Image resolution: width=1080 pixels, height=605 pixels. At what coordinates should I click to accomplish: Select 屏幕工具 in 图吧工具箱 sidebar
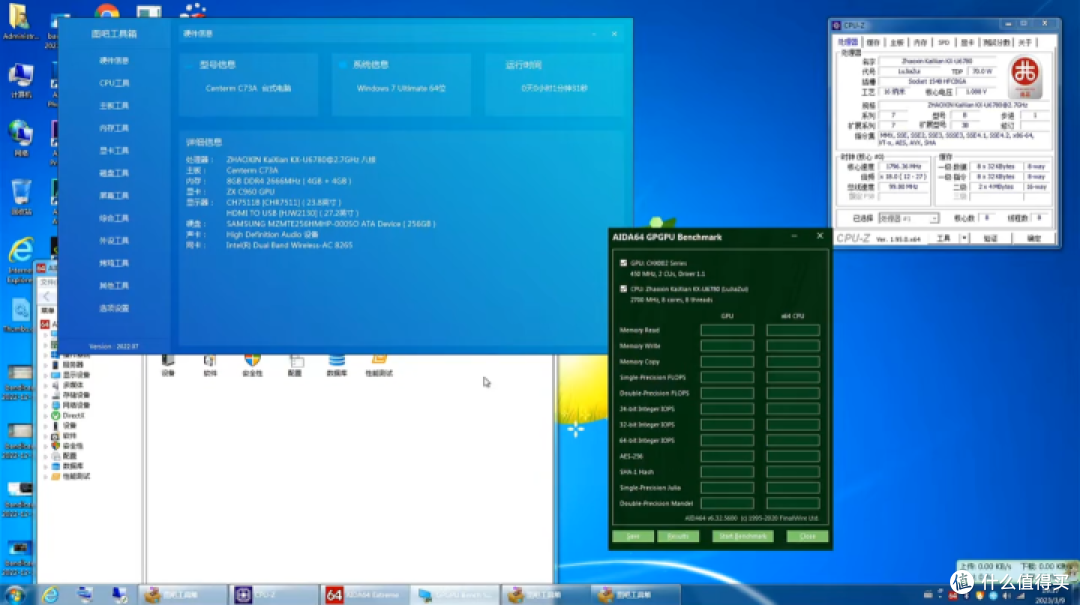click(114, 196)
